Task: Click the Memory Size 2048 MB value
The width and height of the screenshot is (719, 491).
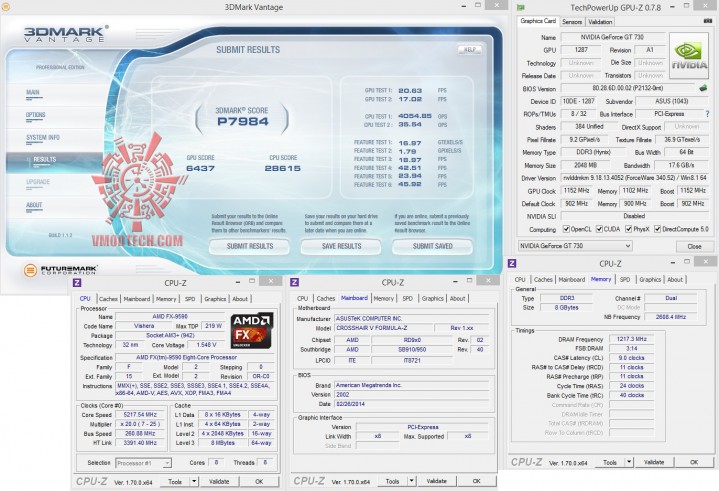Action: tap(585, 165)
